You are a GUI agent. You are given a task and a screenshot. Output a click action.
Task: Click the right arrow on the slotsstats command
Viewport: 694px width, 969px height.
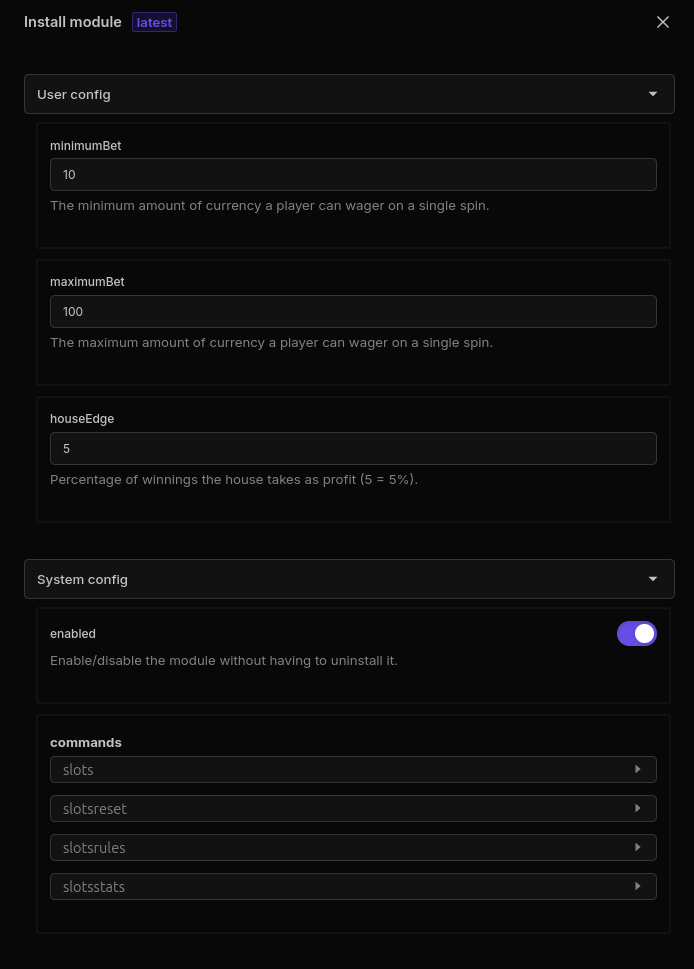(638, 886)
